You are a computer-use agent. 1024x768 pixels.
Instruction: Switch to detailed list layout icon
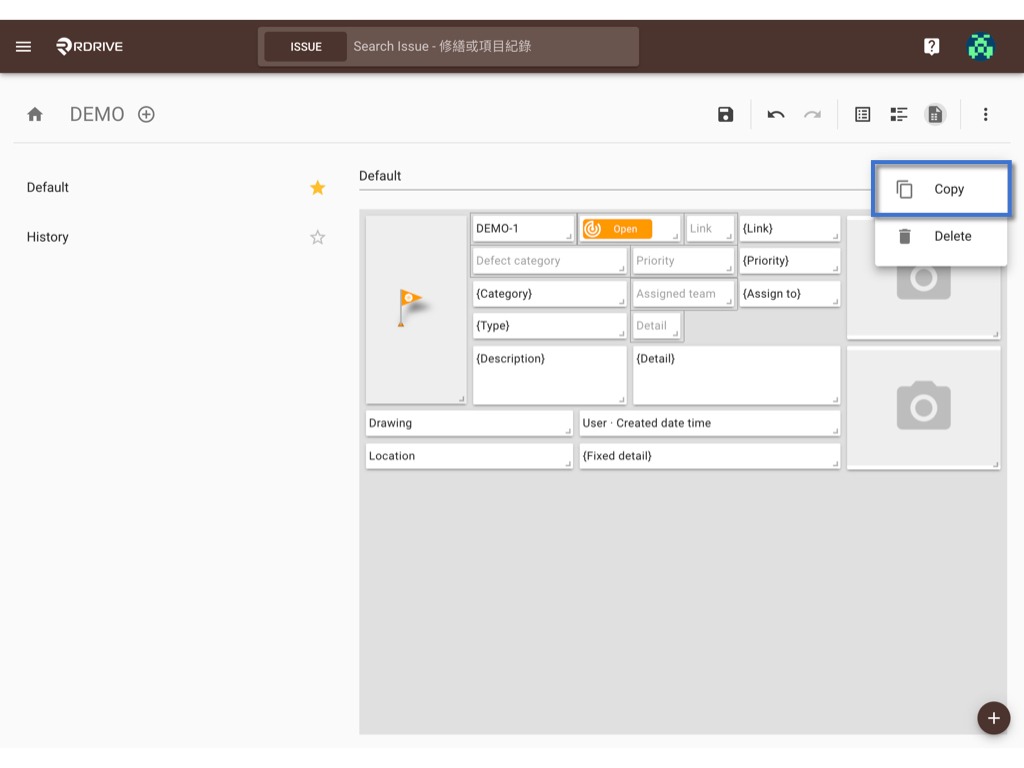coord(899,115)
